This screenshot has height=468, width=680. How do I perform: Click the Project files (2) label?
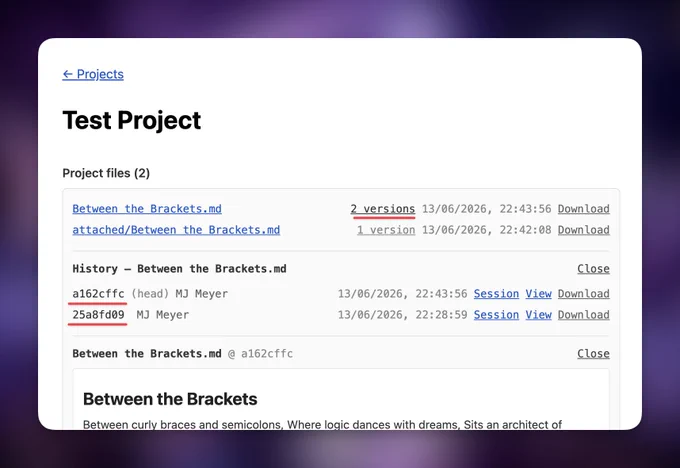[x=106, y=173]
